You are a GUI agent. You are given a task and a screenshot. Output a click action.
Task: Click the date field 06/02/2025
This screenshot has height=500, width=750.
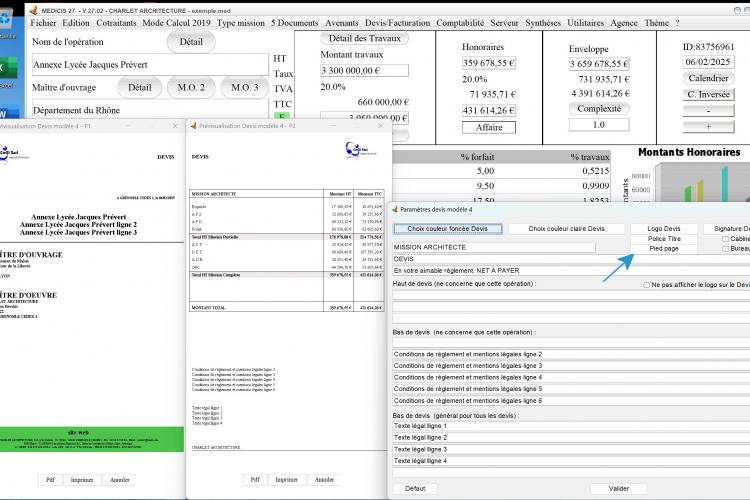pyautogui.click(x=708, y=62)
